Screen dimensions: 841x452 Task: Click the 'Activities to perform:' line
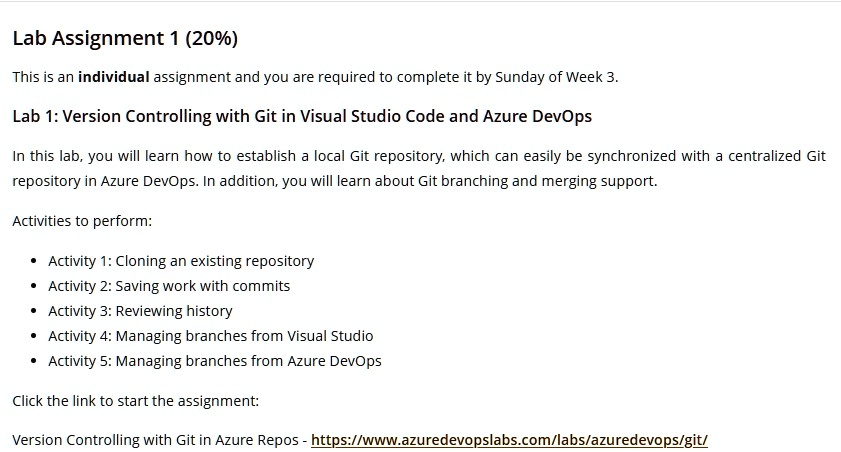coord(82,221)
